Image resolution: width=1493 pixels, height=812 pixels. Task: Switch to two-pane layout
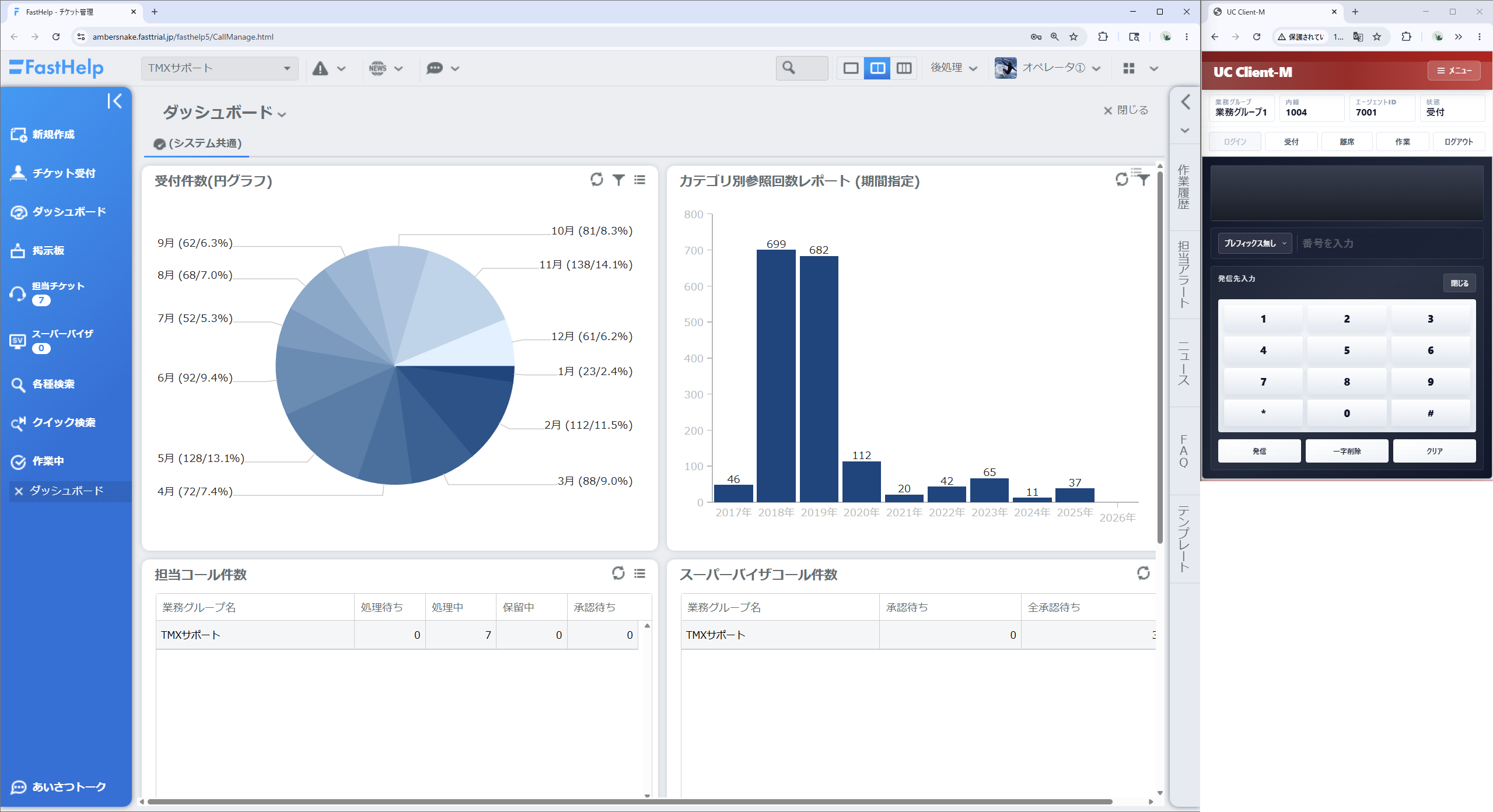pyautogui.click(x=877, y=68)
